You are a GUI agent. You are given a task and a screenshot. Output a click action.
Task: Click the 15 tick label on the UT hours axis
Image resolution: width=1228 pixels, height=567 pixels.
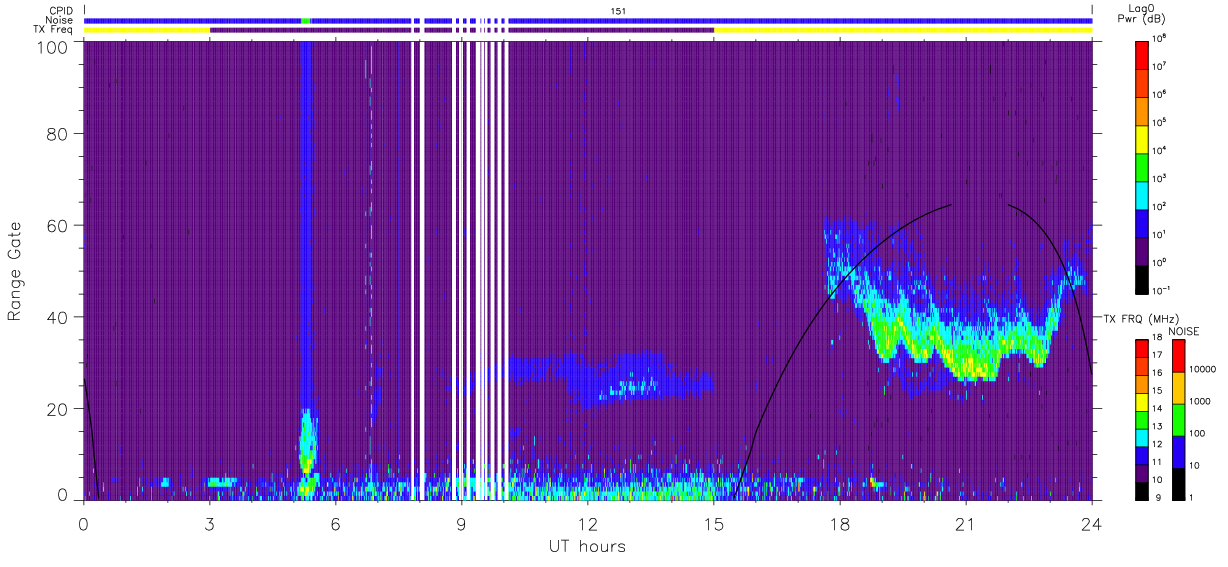pyautogui.click(x=713, y=522)
